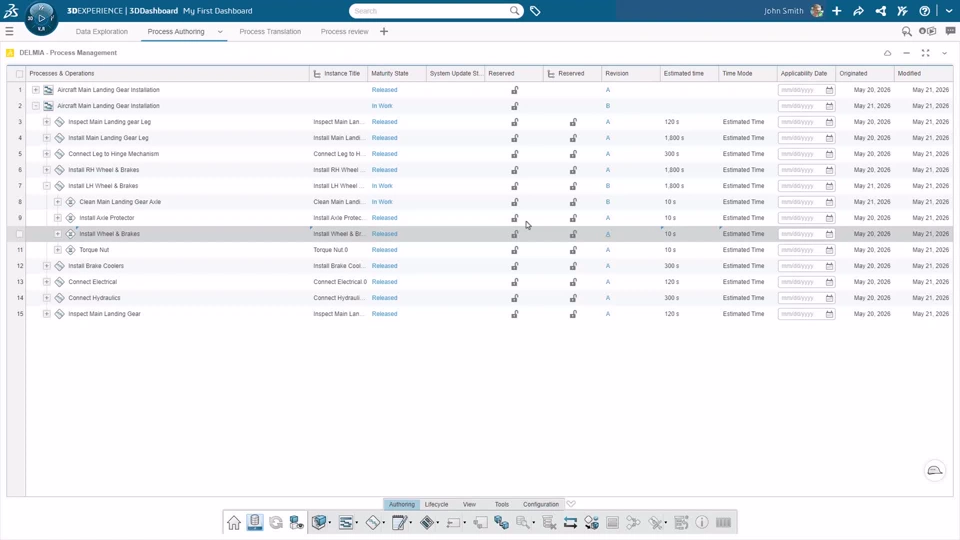Click revision B link for Install LH Wheel & Brakes
The image size is (960, 540).
tap(608, 186)
